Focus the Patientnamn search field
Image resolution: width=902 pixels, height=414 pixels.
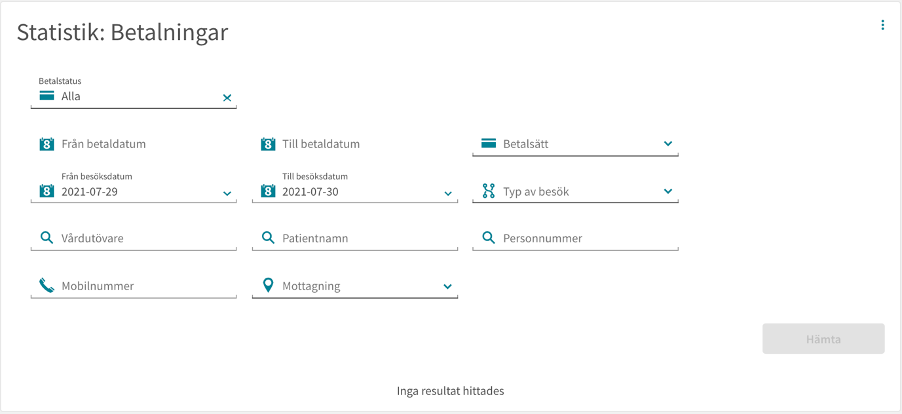355,238
